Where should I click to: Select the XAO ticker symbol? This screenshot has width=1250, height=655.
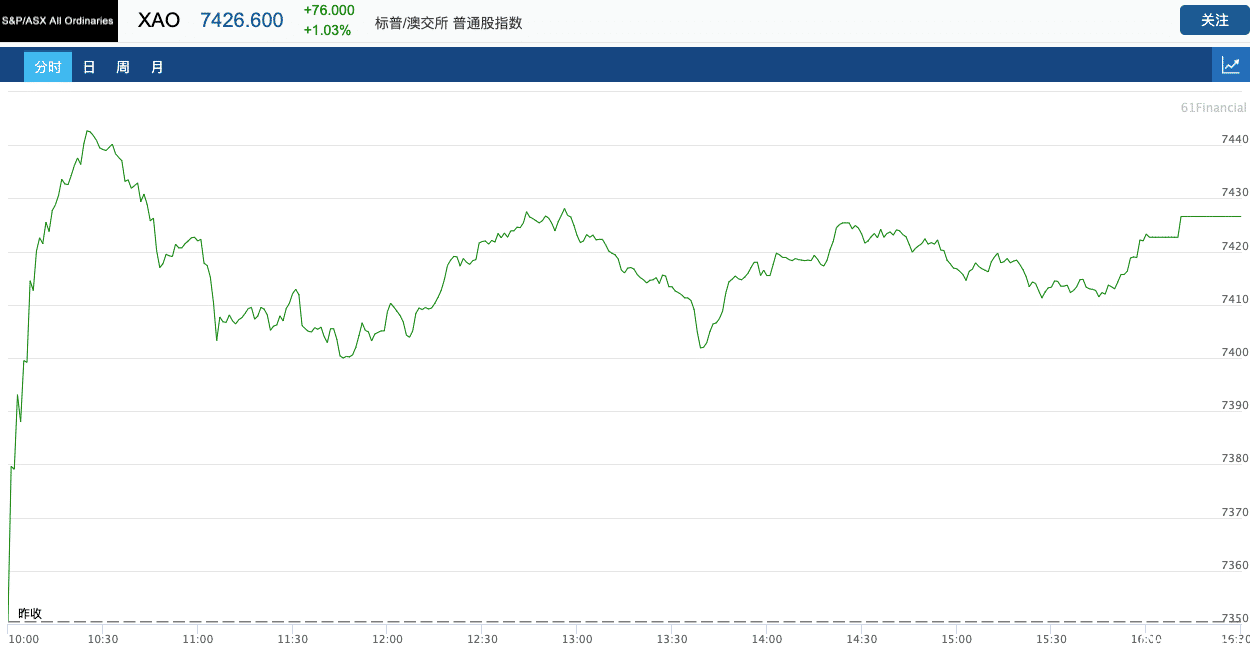(159, 20)
